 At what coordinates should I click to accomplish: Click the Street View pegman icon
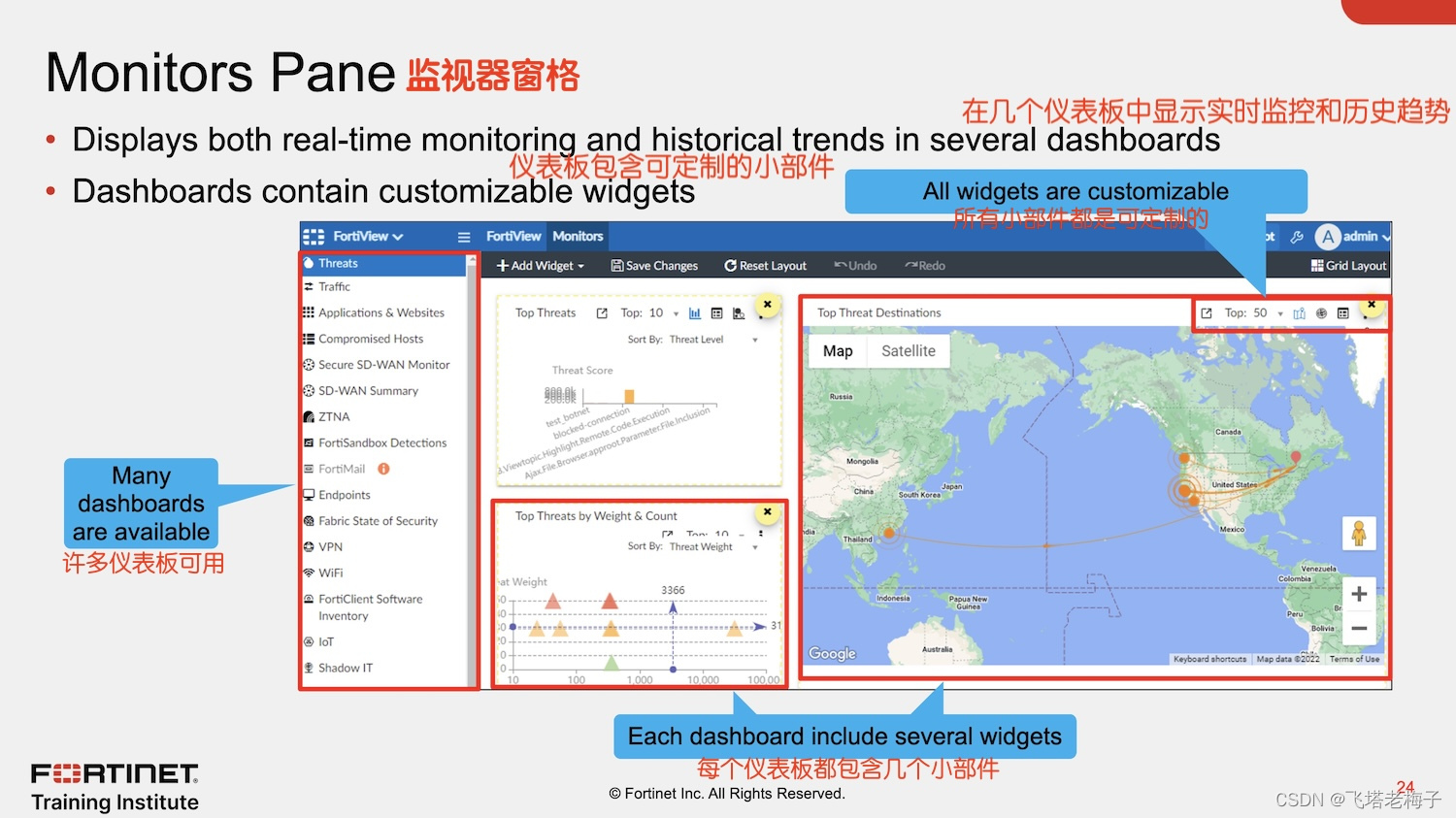[1359, 534]
